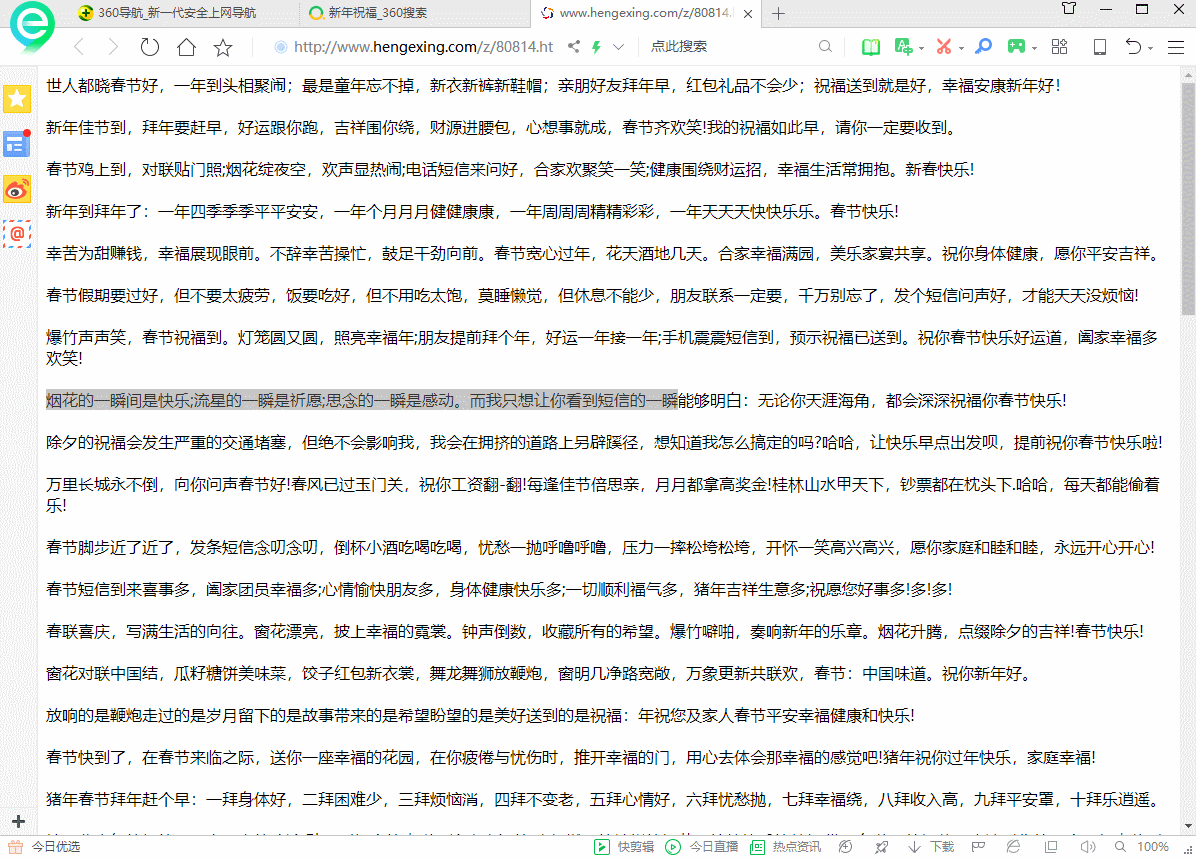Click the download arrow 下载 icon
The width and height of the screenshot is (1196, 859).
coord(914,847)
